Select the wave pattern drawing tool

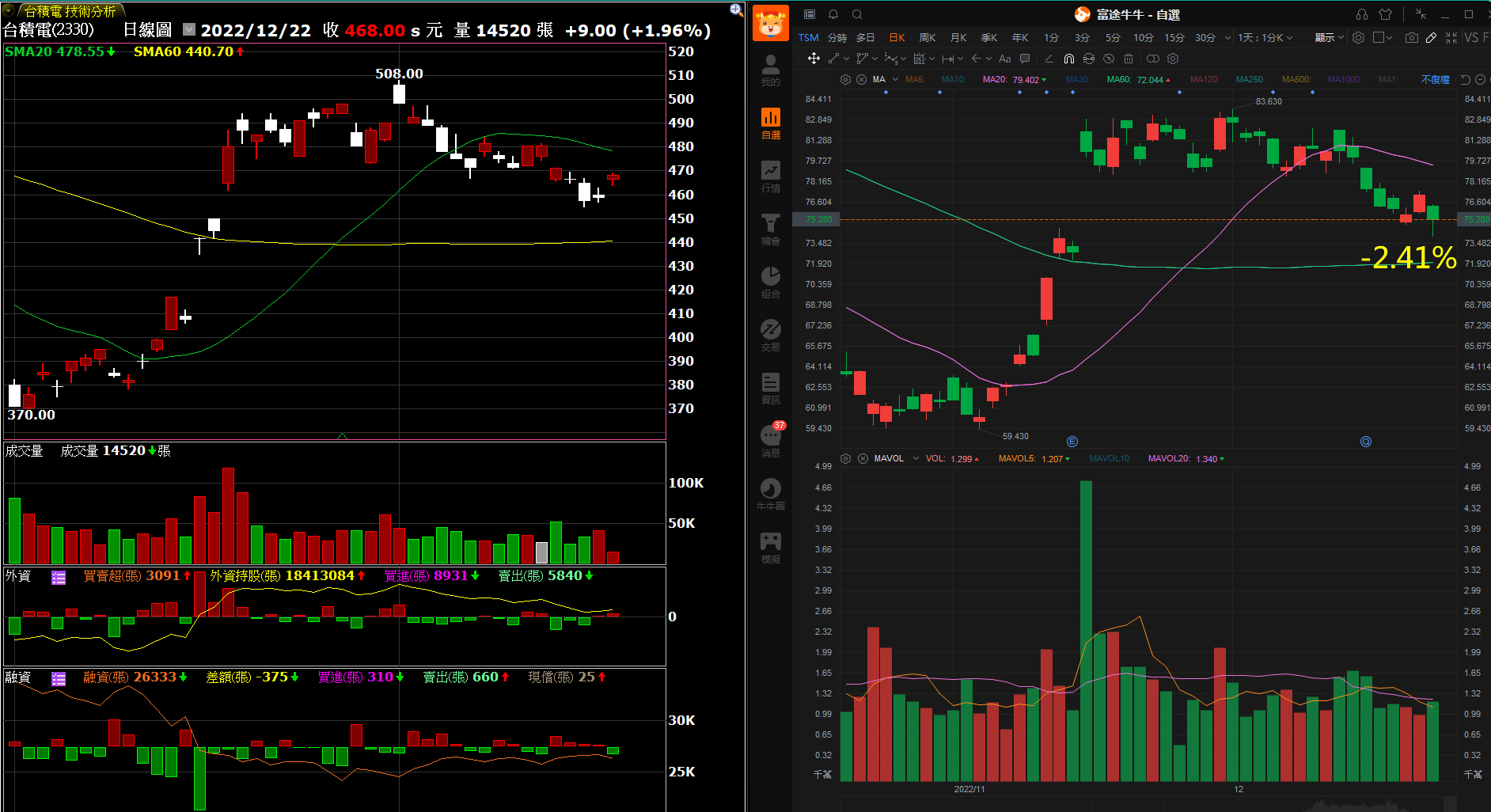click(890, 59)
